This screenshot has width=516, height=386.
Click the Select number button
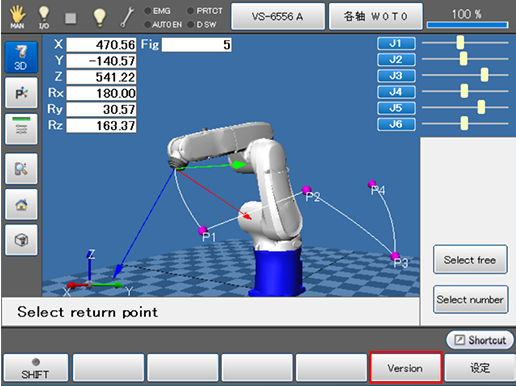(x=470, y=299)
